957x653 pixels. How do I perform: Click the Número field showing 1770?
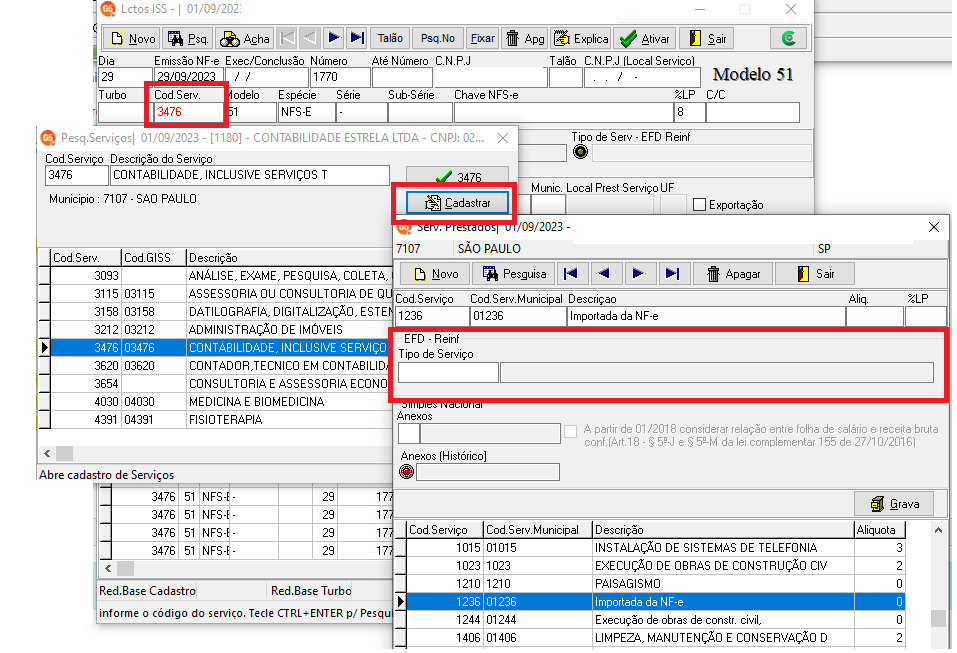[340, 77]
